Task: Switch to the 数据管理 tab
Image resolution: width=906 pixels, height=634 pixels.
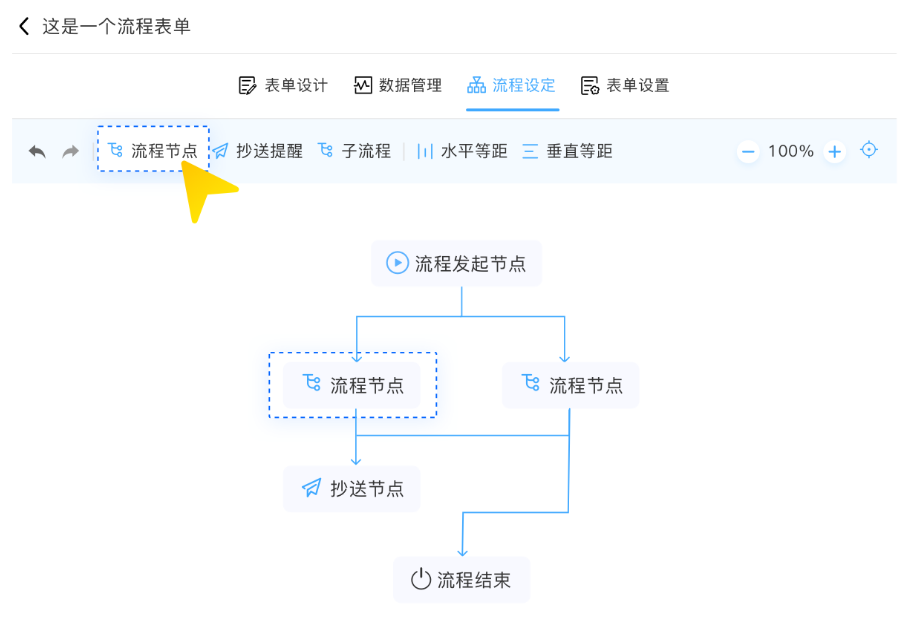Action: click(398, 85)
